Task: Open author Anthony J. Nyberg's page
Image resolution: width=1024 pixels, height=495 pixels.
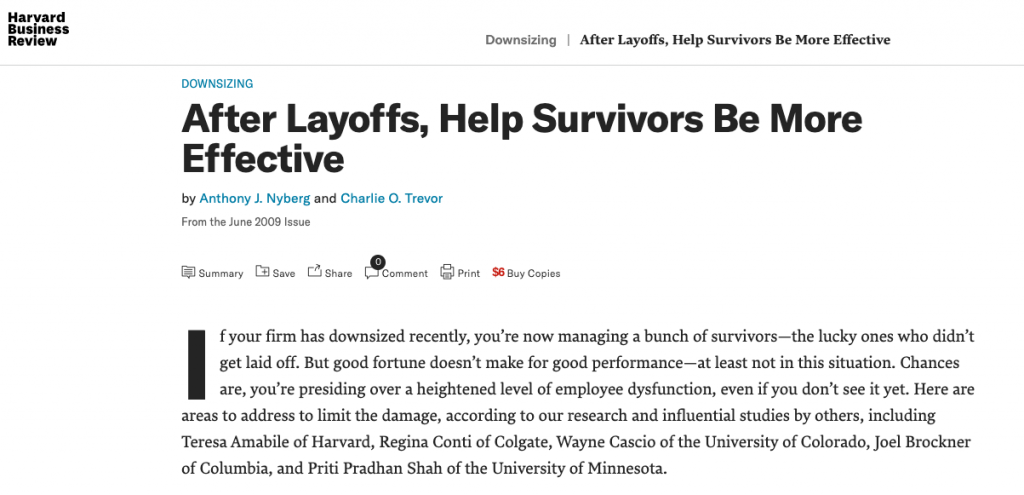Action: coord(255,199)
